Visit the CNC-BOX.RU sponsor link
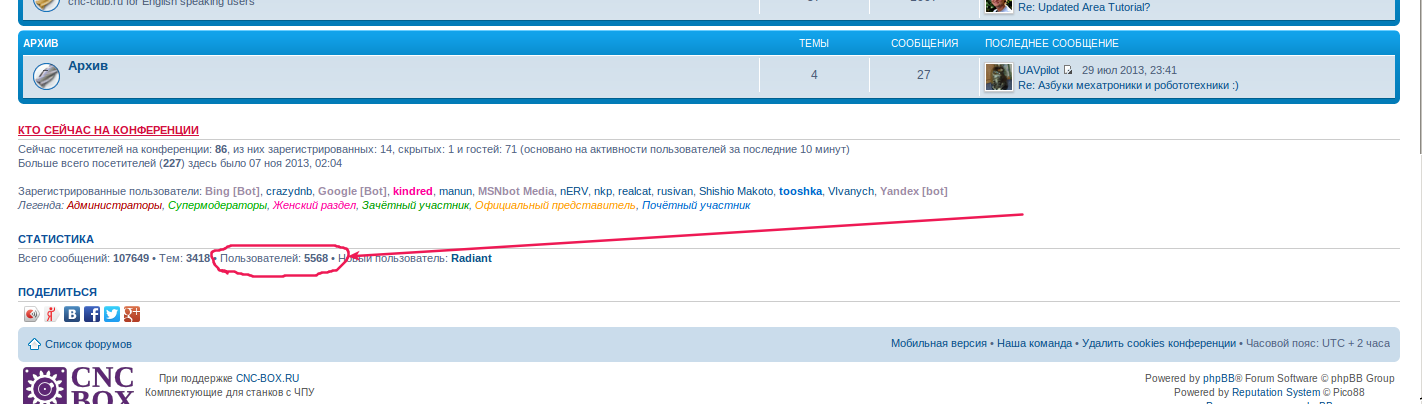 pos(268,379)
